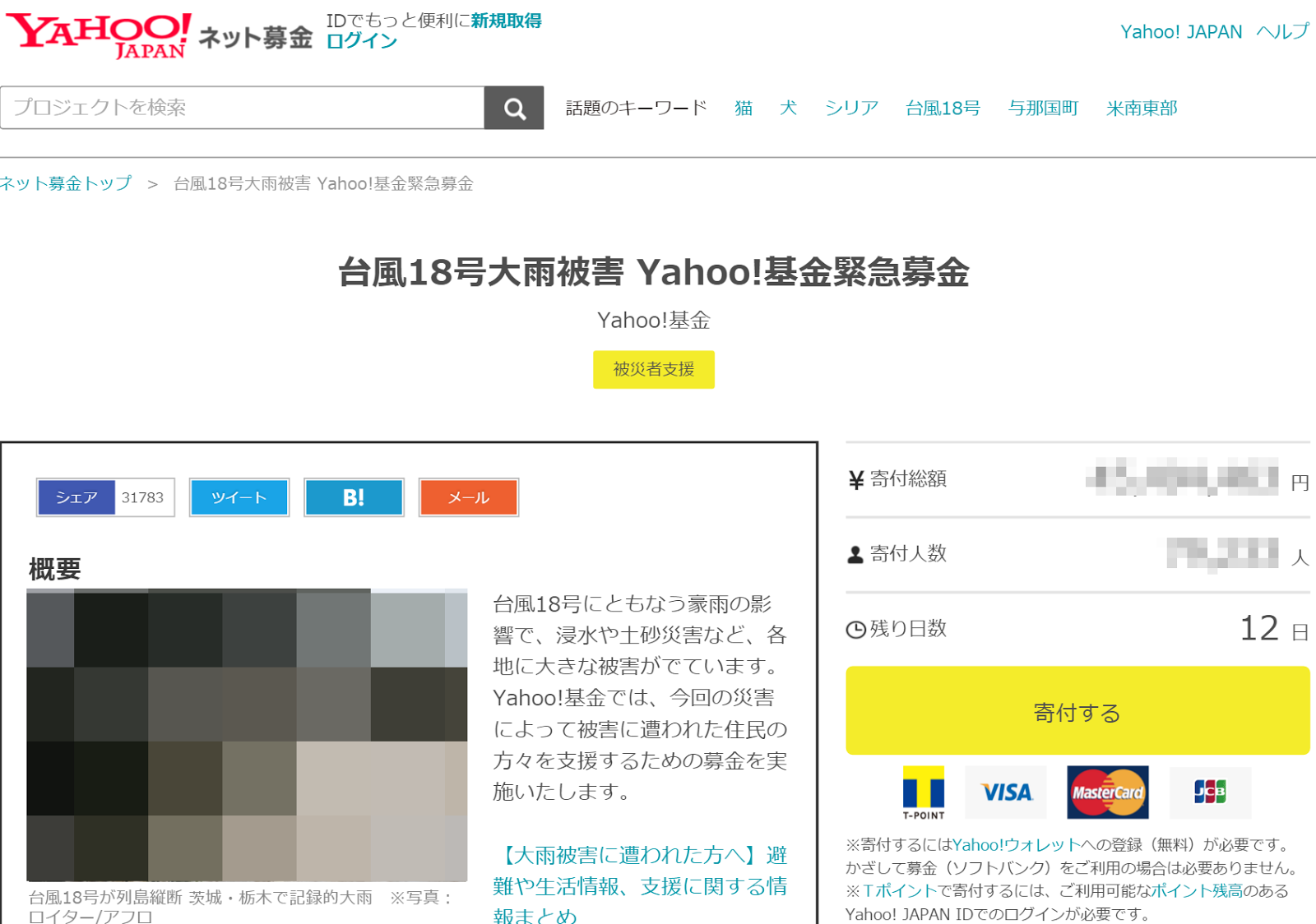Click the VISA card icon
Image resolution: width=1316 pixels, height=924 pixels.
1006,792
